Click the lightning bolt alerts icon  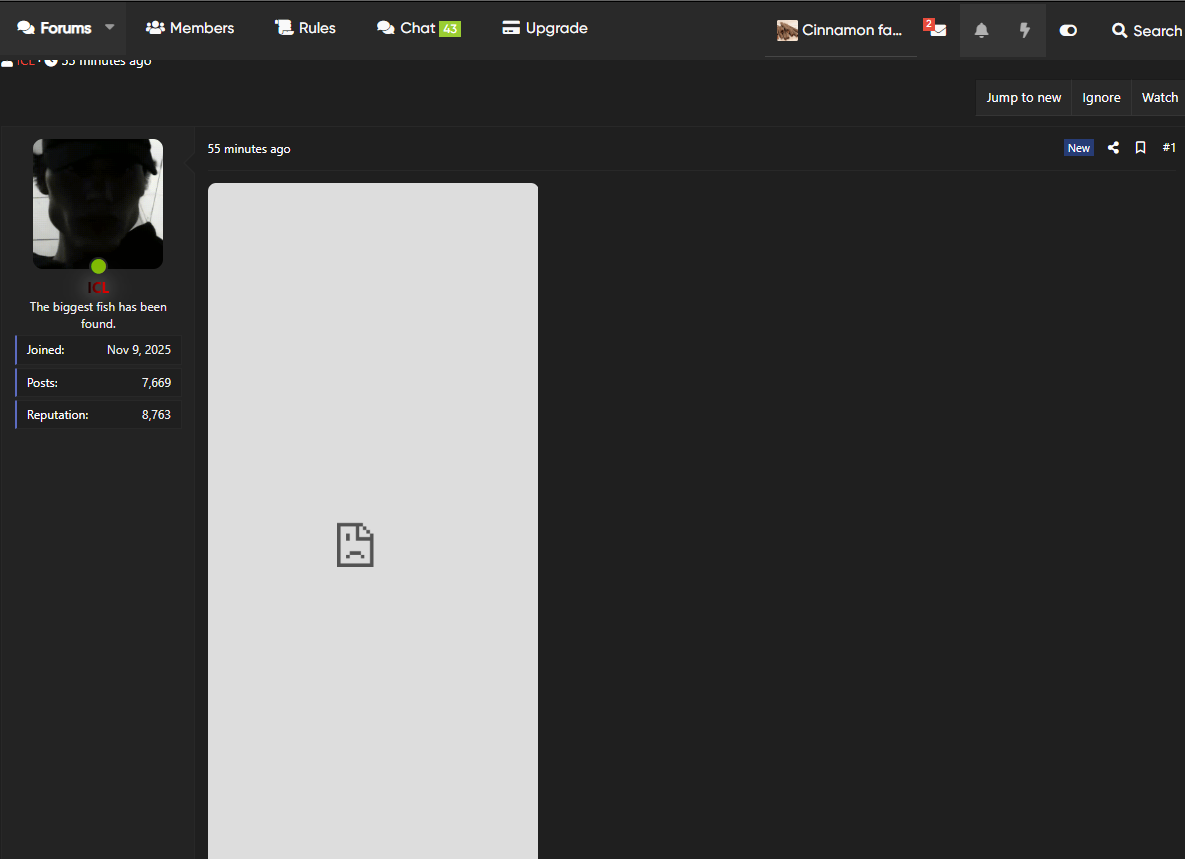[x=1024, y=30]
